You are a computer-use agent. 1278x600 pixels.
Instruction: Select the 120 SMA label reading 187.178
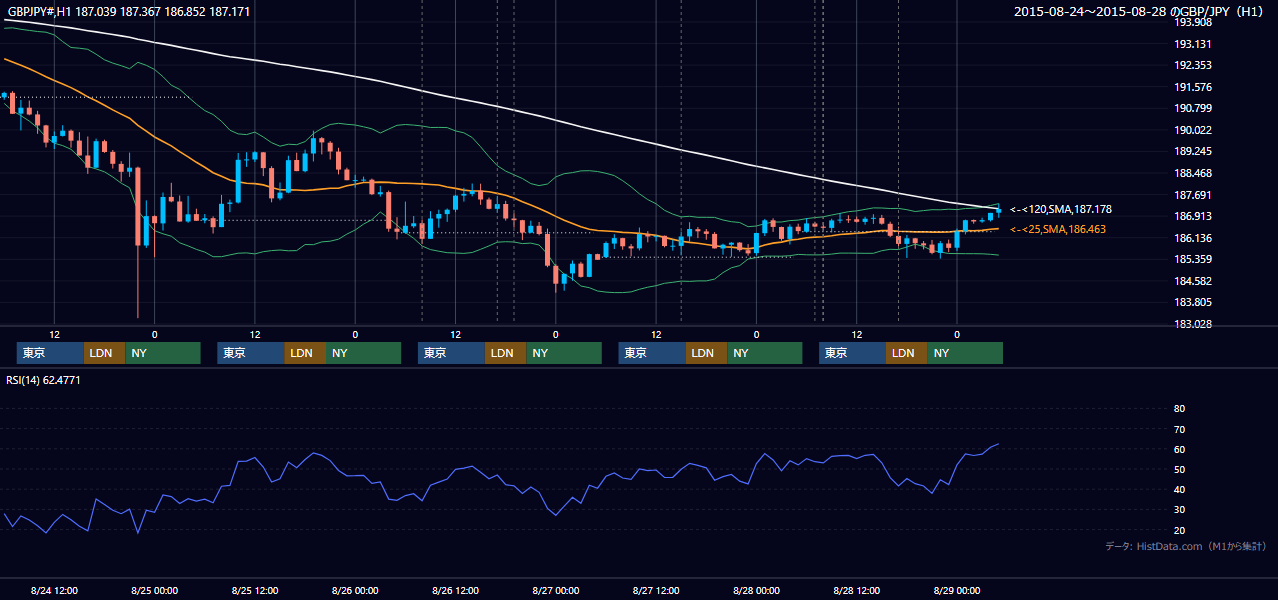1061,210
